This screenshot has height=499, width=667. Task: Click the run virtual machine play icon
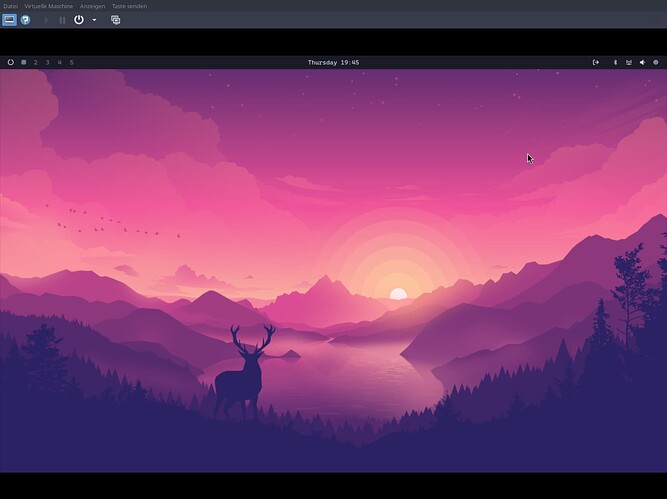tap(45, 20)
